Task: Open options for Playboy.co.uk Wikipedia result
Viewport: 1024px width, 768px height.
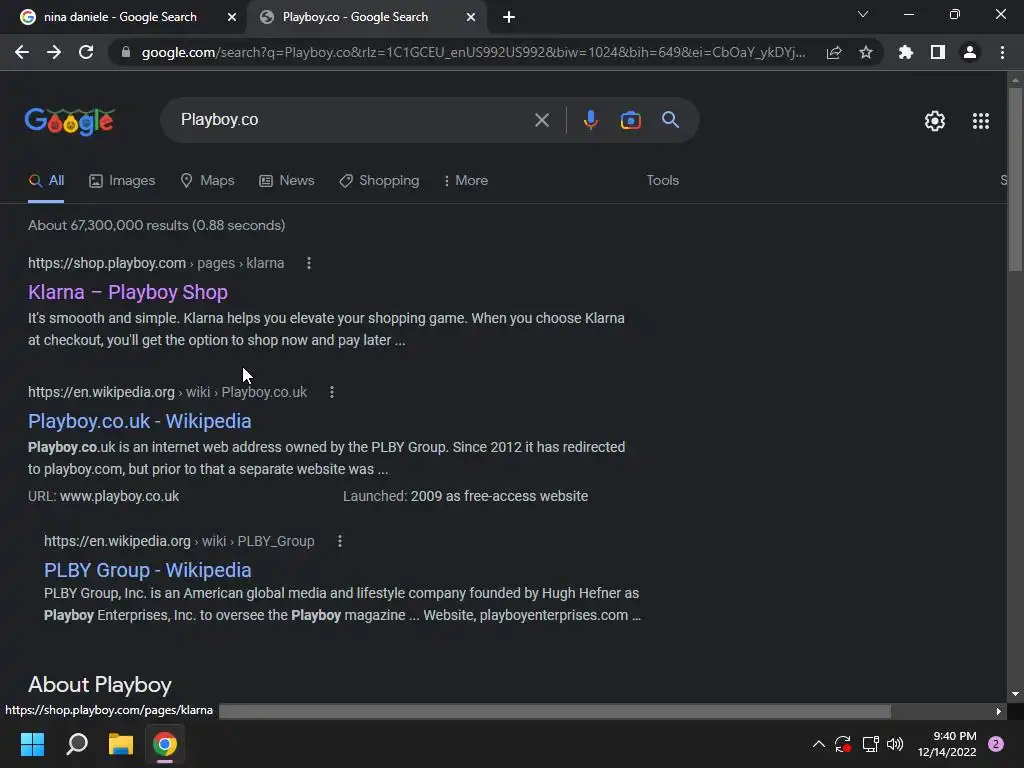Action: point(332,392)
